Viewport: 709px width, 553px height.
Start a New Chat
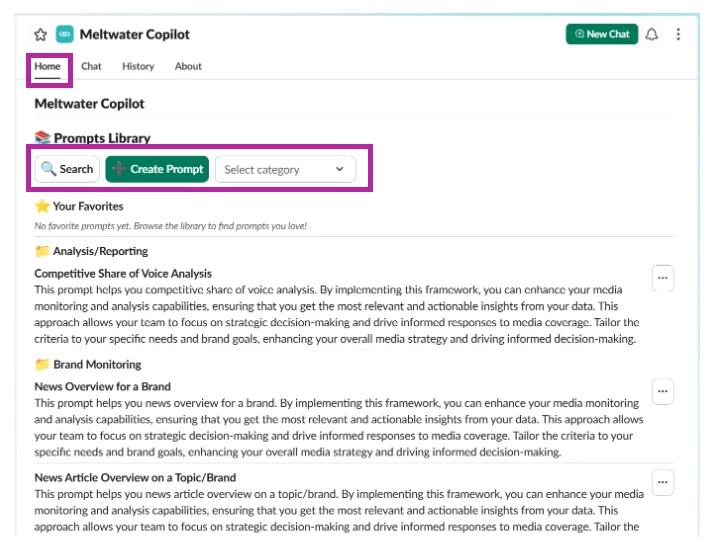click(x=601, y=34)
